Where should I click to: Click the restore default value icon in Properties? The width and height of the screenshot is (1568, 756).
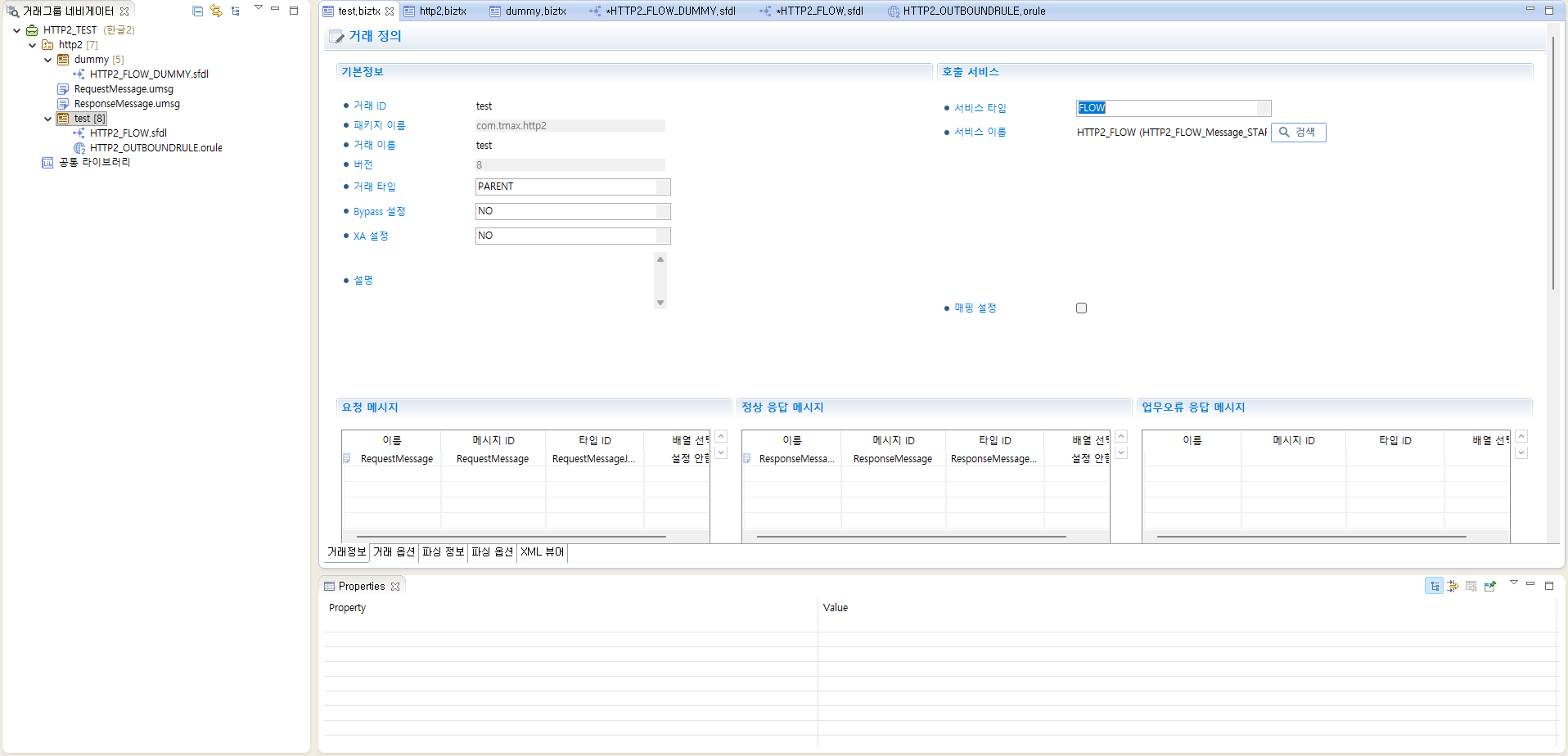coord(1471,585)
